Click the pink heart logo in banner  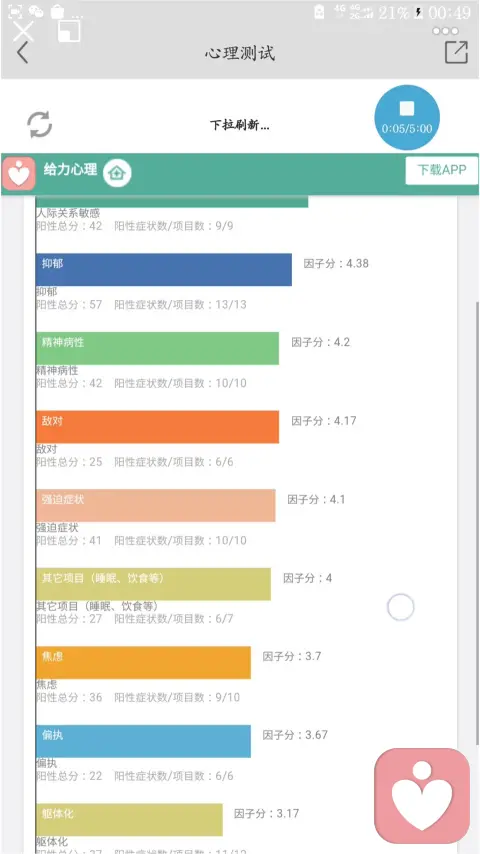click(19, 174)
